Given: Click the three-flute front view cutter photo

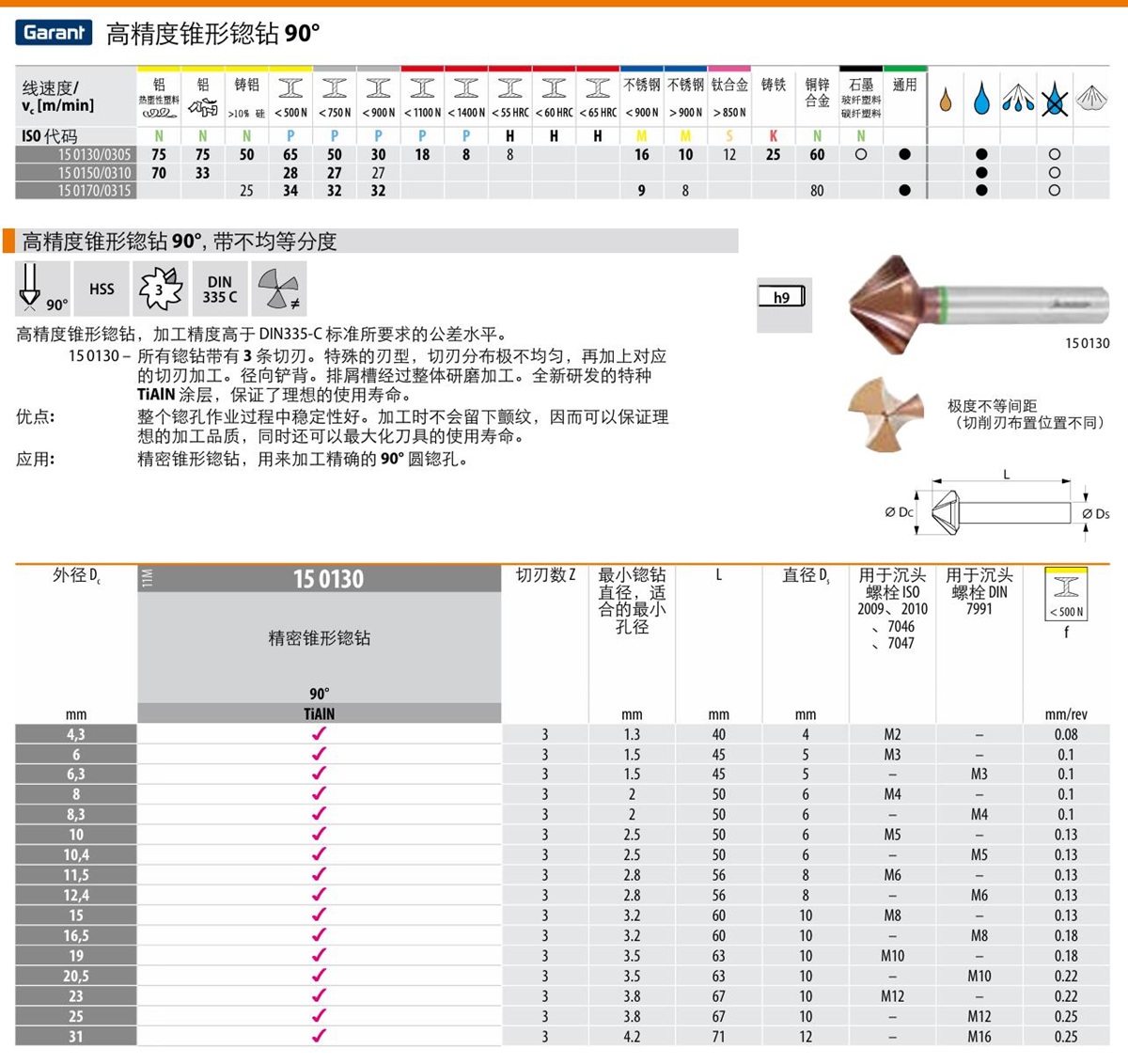Looking at the screenshot, I should [885, 415].
